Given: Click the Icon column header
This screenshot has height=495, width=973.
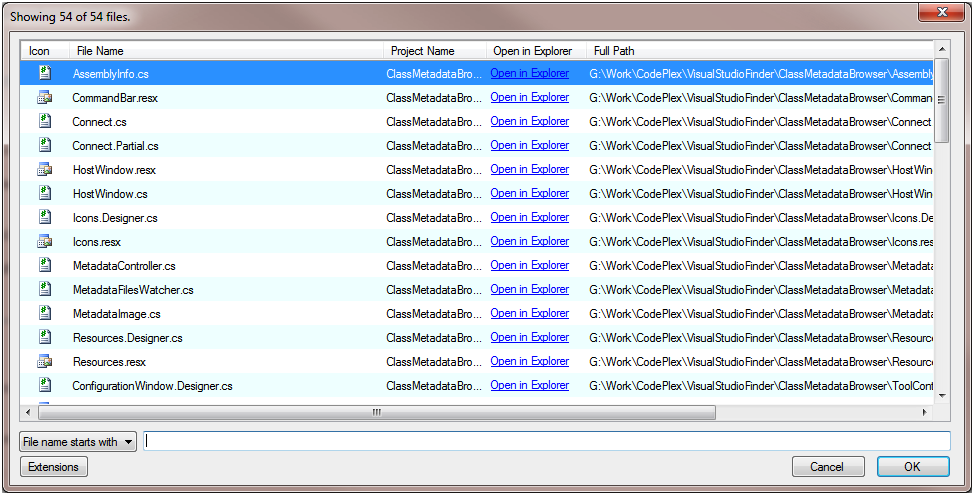Looking at the screenshot, I should pyautogui.click(x=45, y=51).
